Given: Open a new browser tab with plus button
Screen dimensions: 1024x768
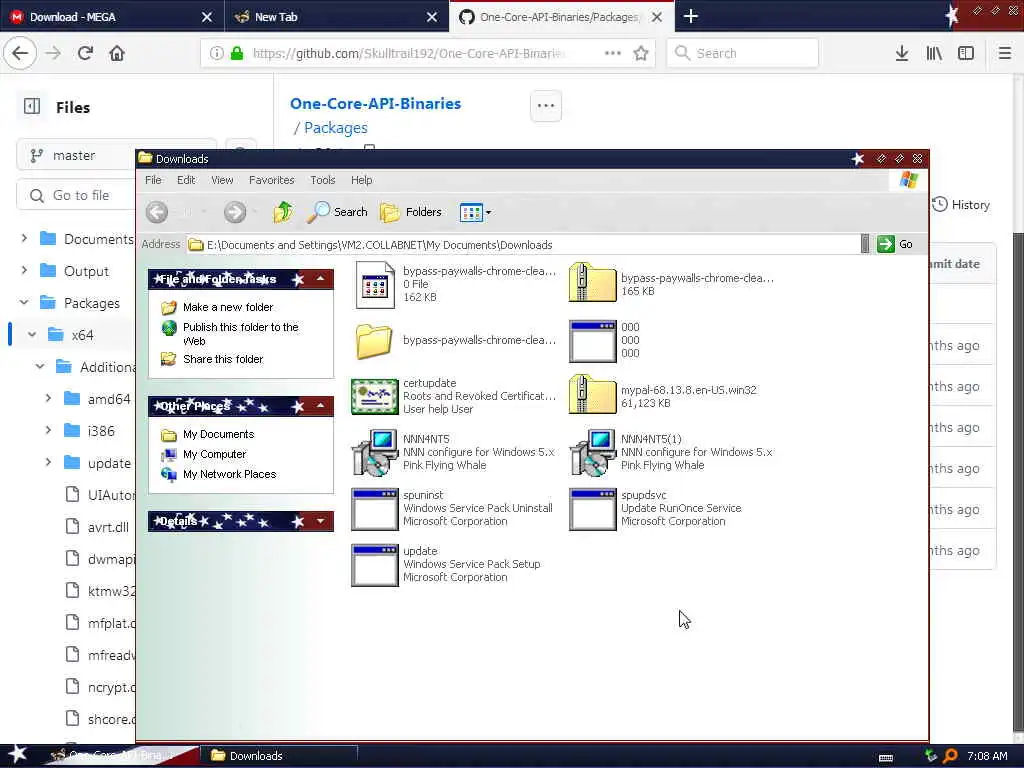Looking at the screenshot, I should [x=690, y=16].
